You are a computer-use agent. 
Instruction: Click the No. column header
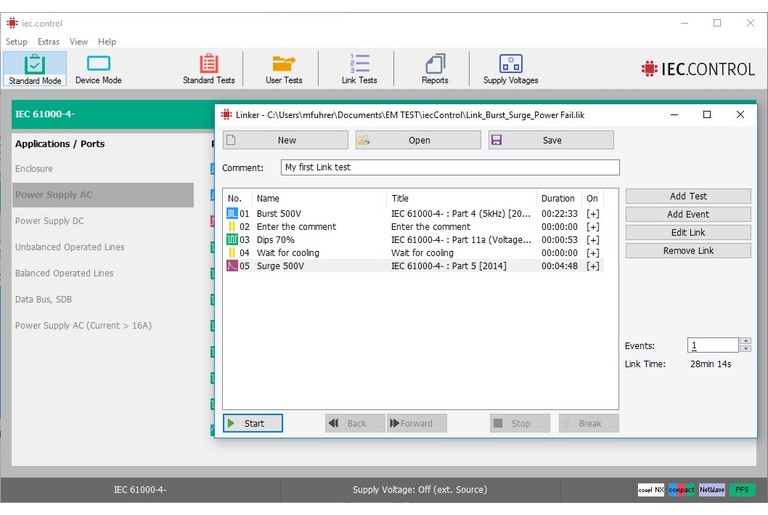tap(238, 198)
